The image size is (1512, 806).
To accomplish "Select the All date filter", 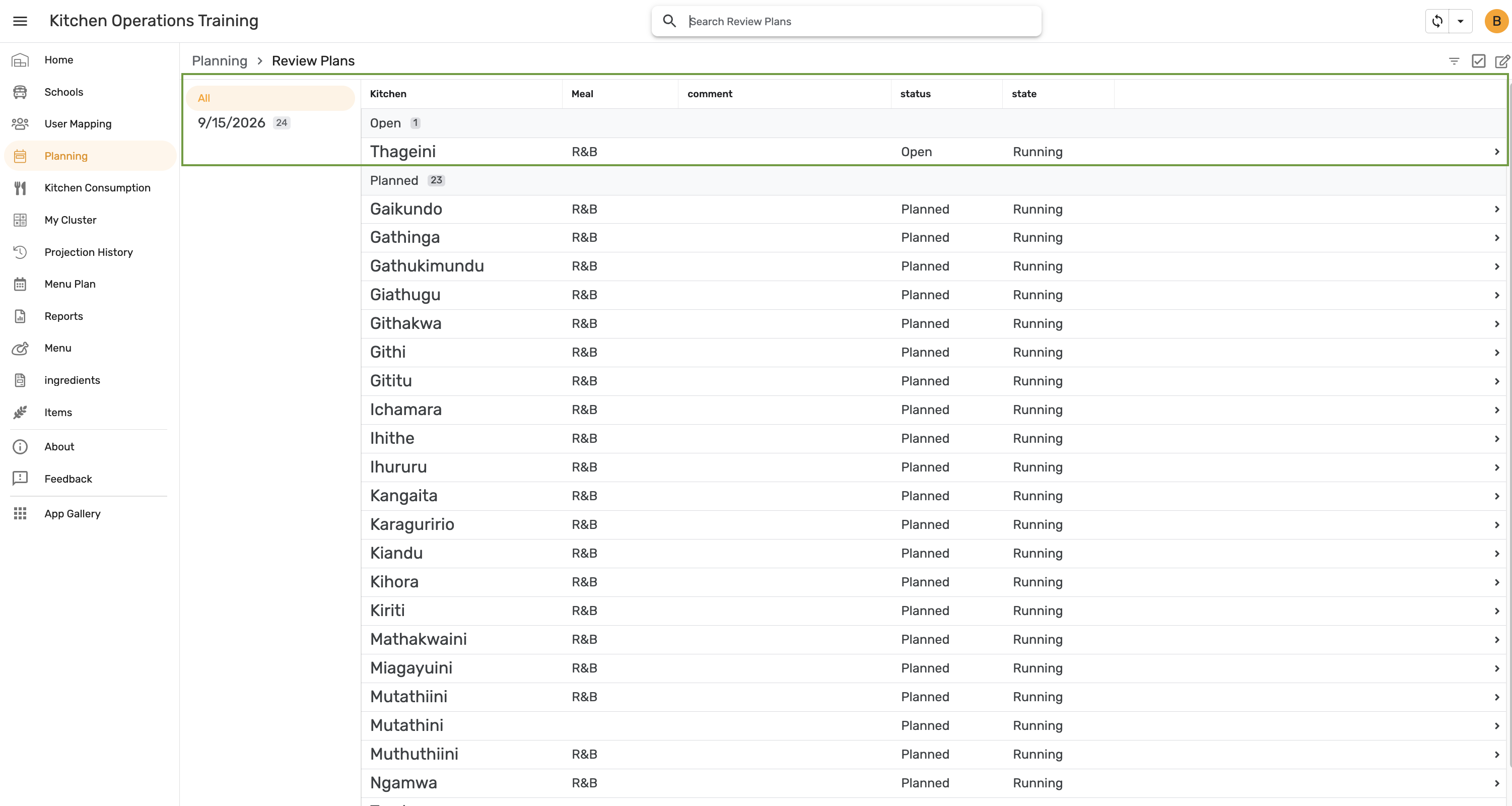I will tap(270, 98).
